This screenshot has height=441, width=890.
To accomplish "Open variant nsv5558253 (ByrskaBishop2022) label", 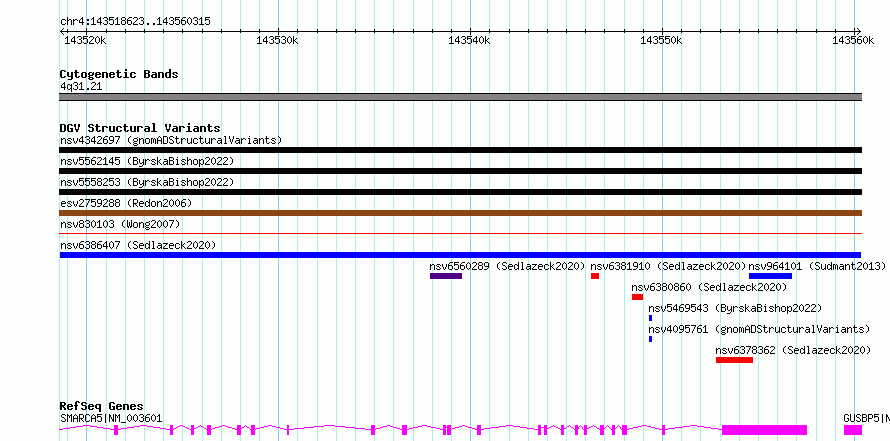I will [147, 182].
